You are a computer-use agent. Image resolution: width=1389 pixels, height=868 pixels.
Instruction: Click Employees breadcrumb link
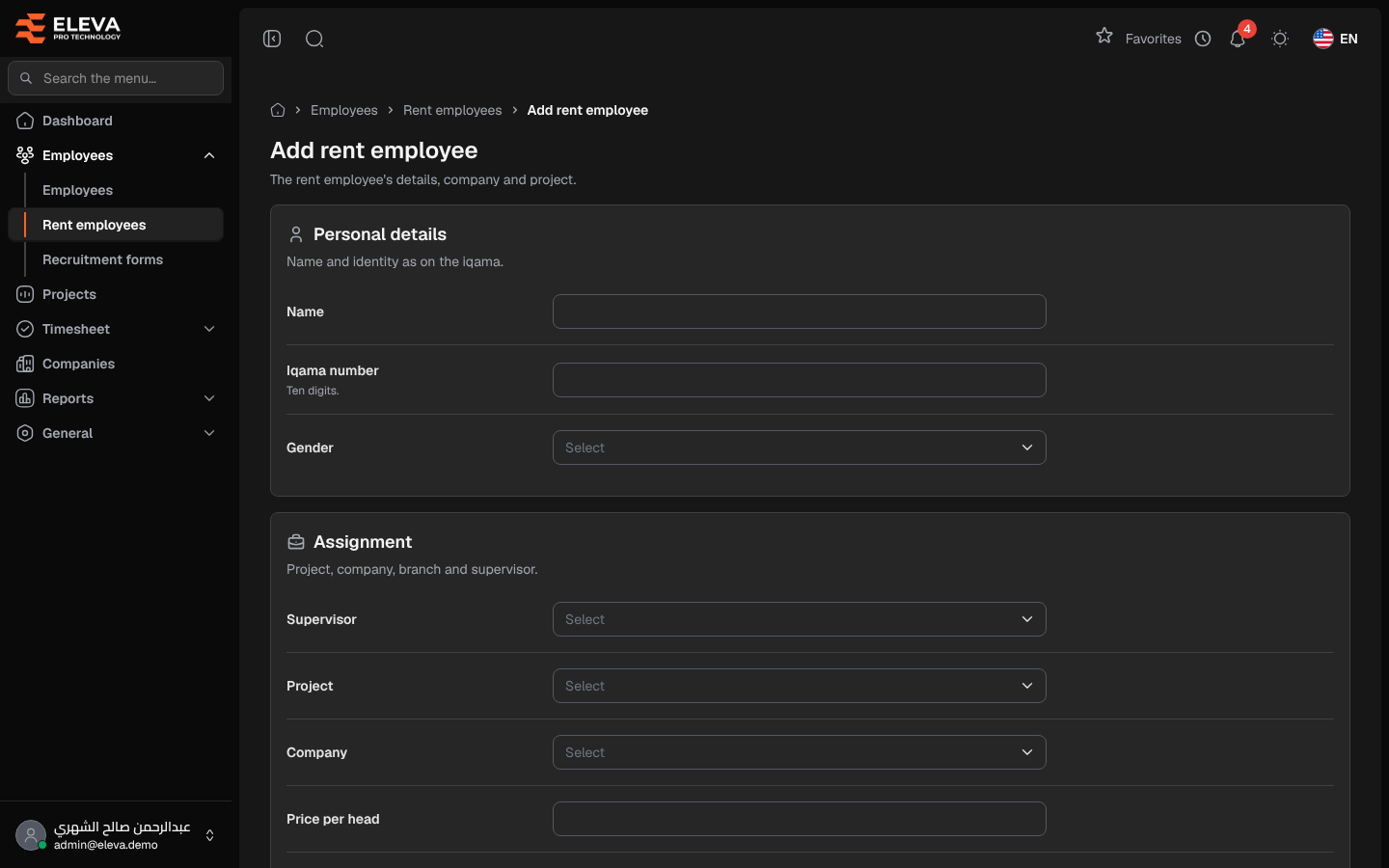click(x=344, y=110)
